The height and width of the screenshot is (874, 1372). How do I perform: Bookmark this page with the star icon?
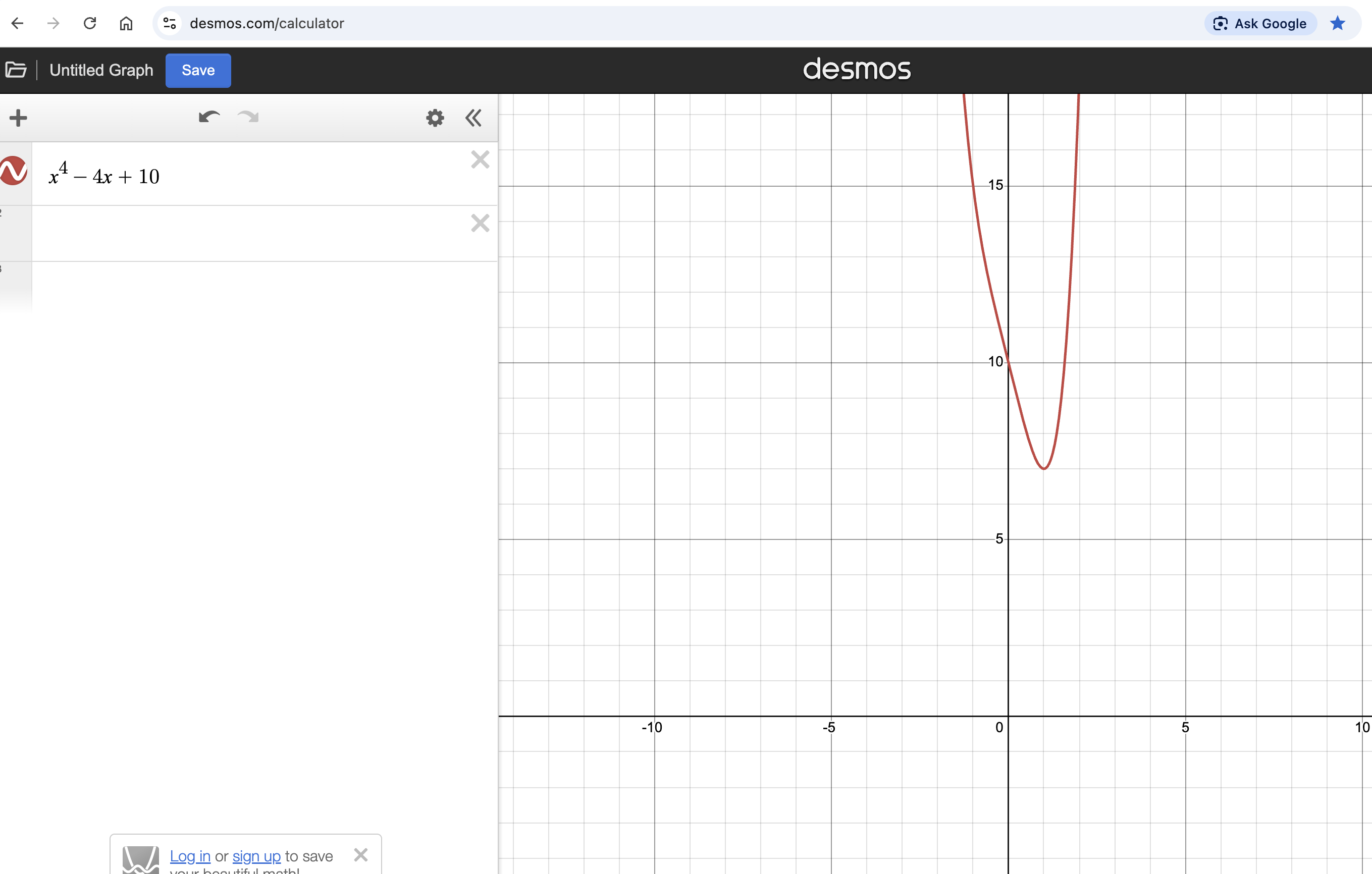click(x=1337, y=23)
